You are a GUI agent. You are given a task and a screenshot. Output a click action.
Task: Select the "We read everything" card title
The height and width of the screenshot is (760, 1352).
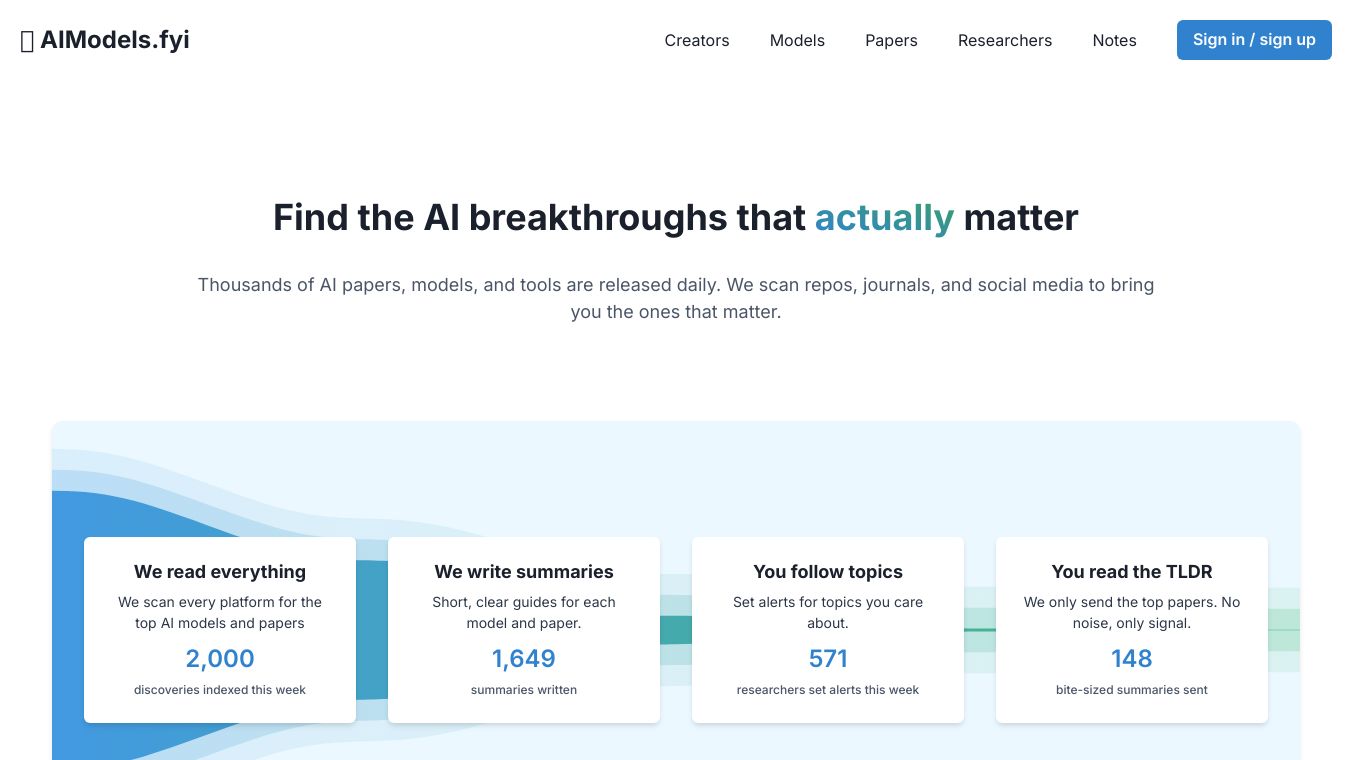(x=220, y=572)
